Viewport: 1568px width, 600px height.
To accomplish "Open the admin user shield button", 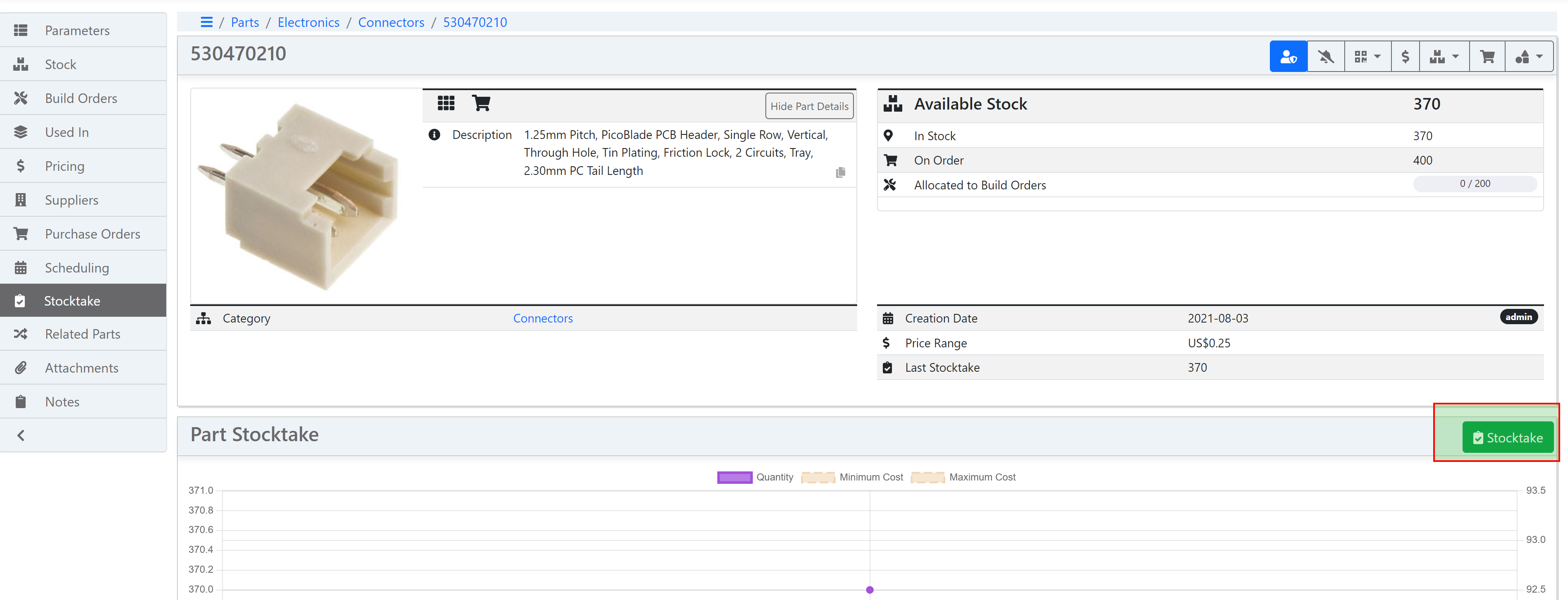I will (x=1288, y=57).
